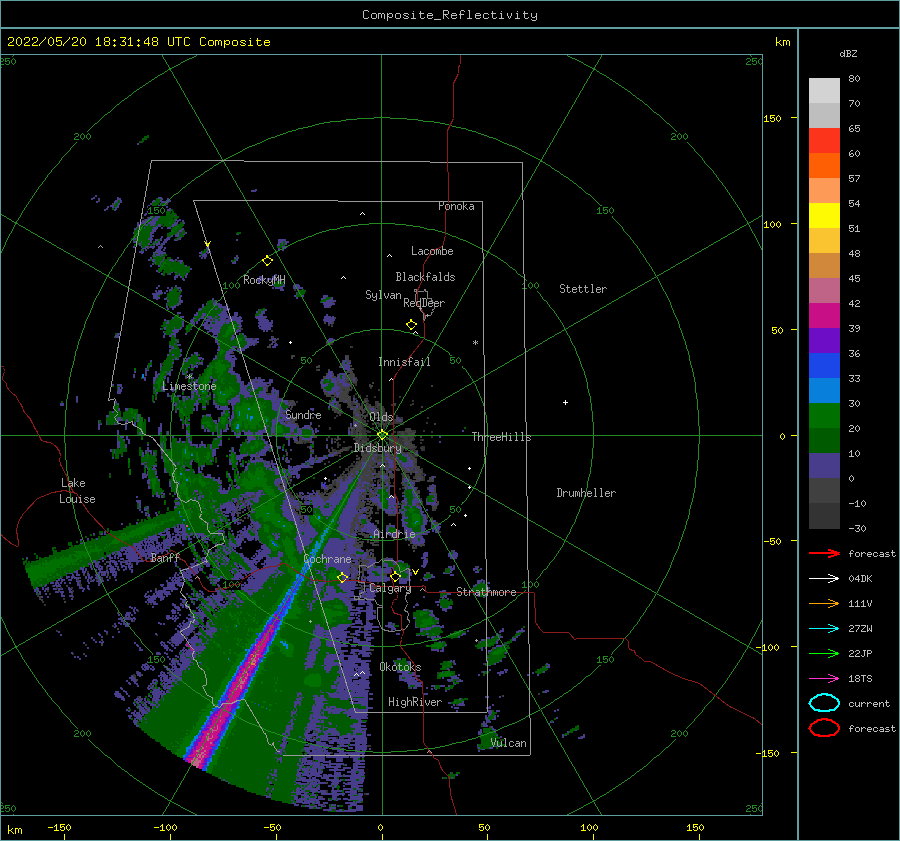Screen dimensions: 900x841
Task: Click the Lake Louise label
Action: tap(77, 491)
